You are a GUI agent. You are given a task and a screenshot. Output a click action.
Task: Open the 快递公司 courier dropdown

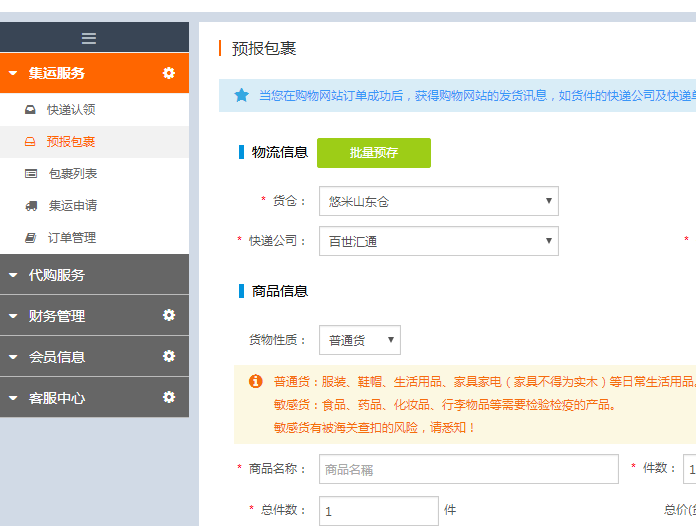point(438,241)
